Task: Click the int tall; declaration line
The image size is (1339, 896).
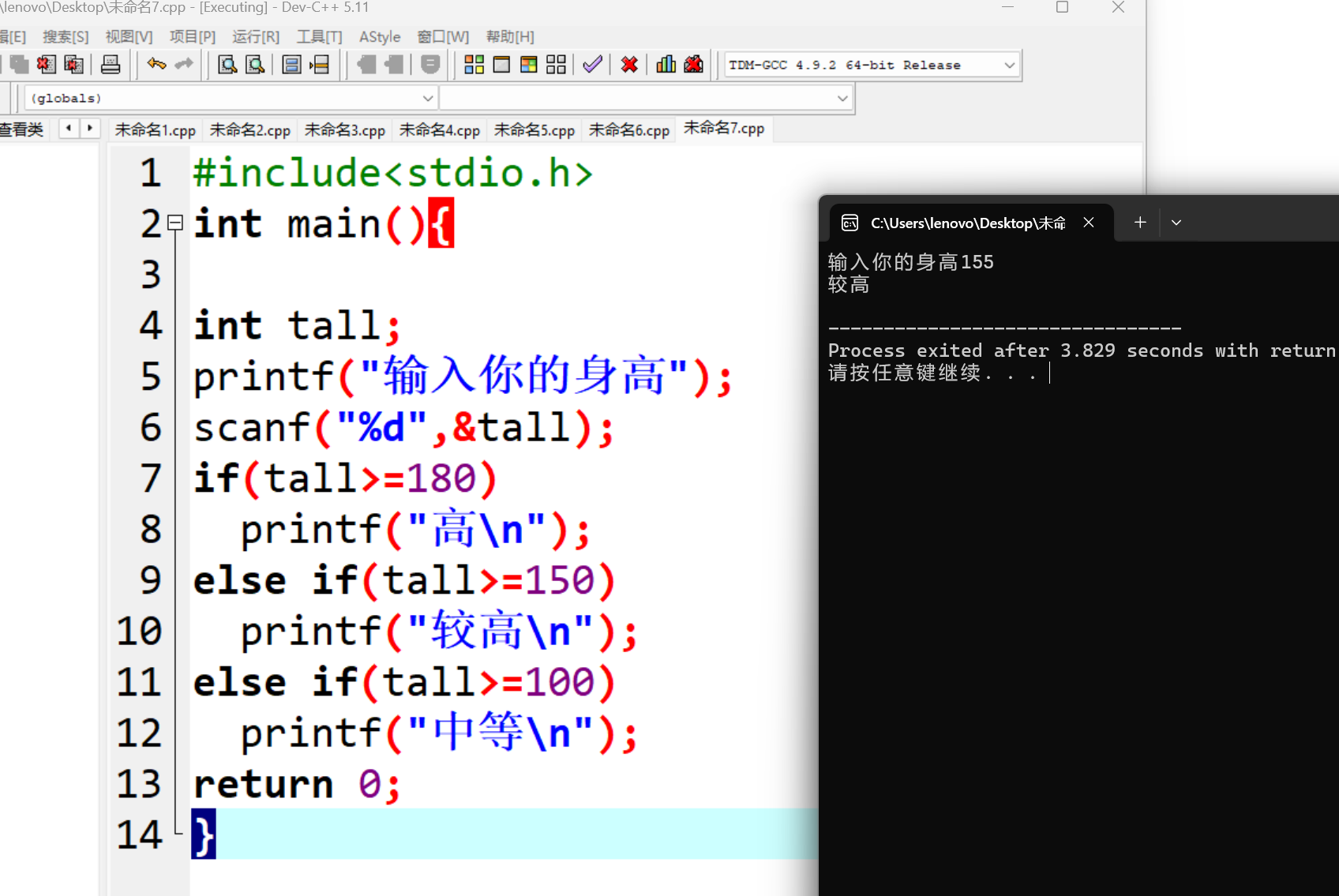Action: click(x=297, y=326)
